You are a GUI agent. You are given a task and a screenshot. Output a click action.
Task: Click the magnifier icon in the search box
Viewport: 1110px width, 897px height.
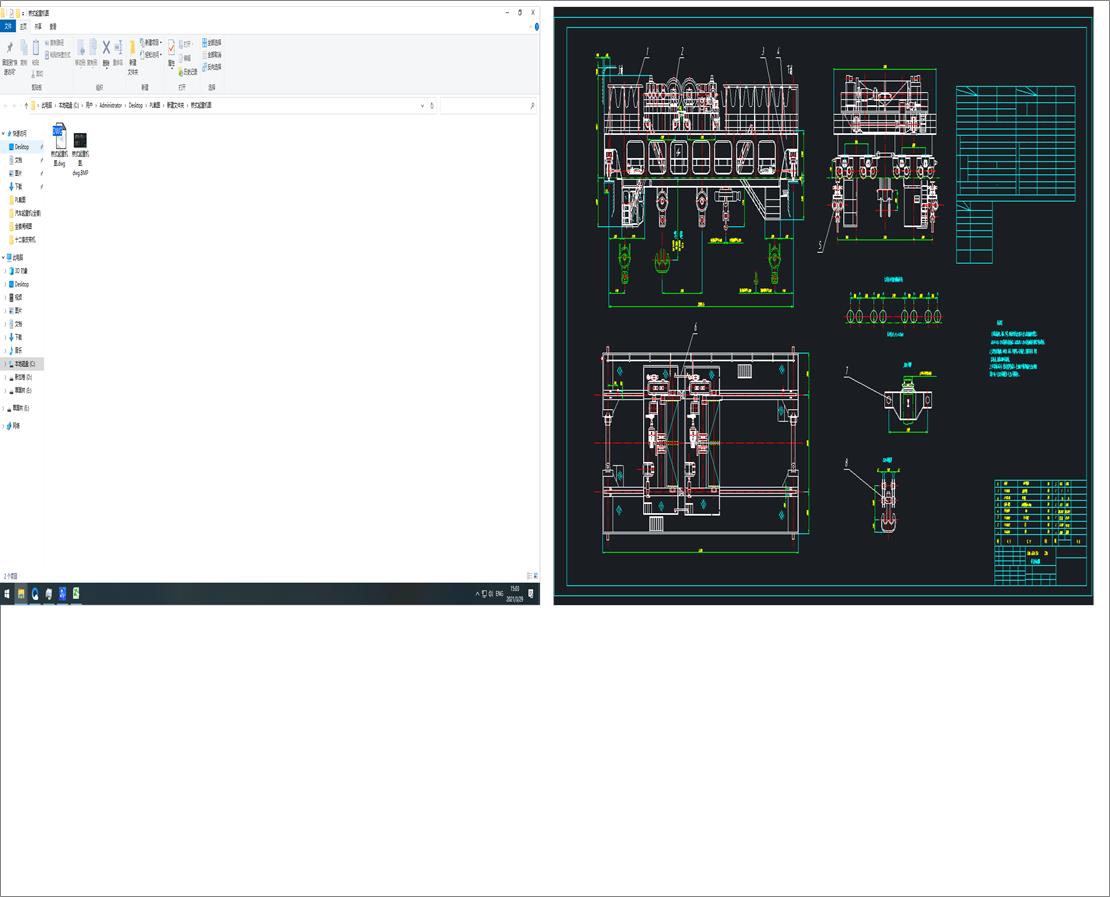click(532, 105)
